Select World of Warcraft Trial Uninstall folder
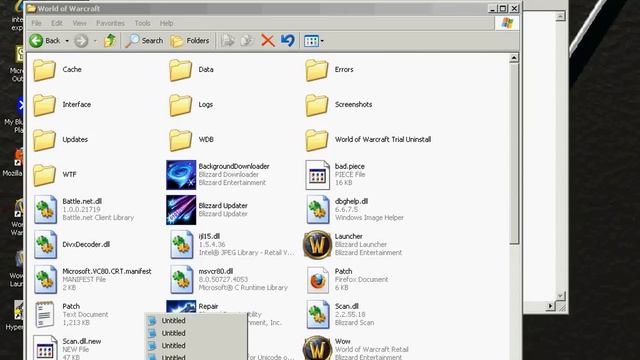 pyautogui.click(x=368, y=140)
